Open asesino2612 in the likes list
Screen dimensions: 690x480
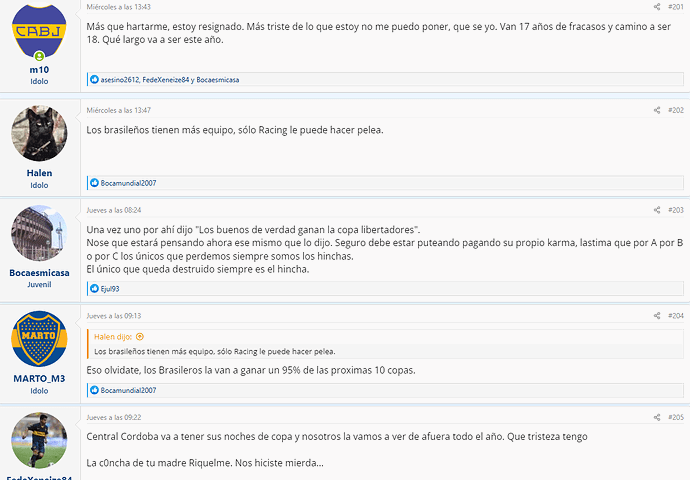tap(120, 80)
